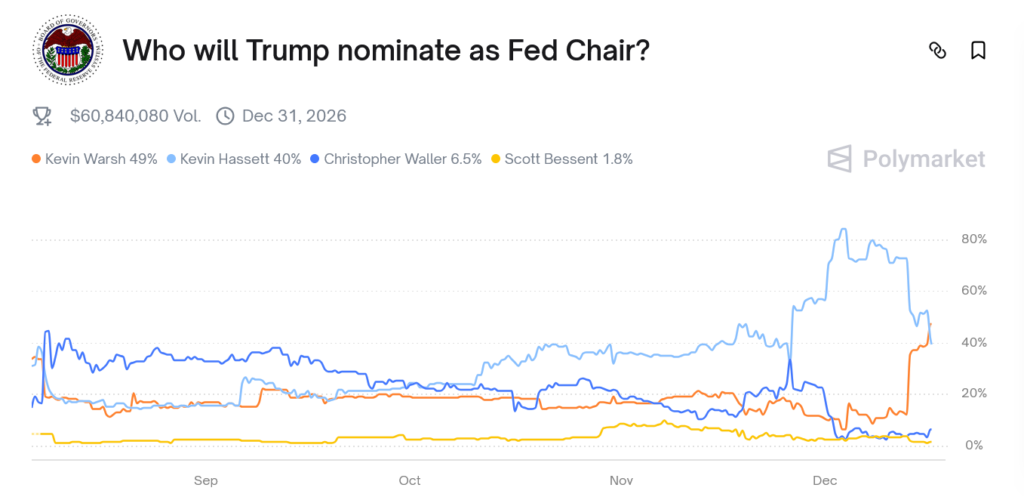Image resolution: width=1024 pixels, height=497 pixels.
Task: Bookmark this Fed Chair market
Action: coord(979,50)
